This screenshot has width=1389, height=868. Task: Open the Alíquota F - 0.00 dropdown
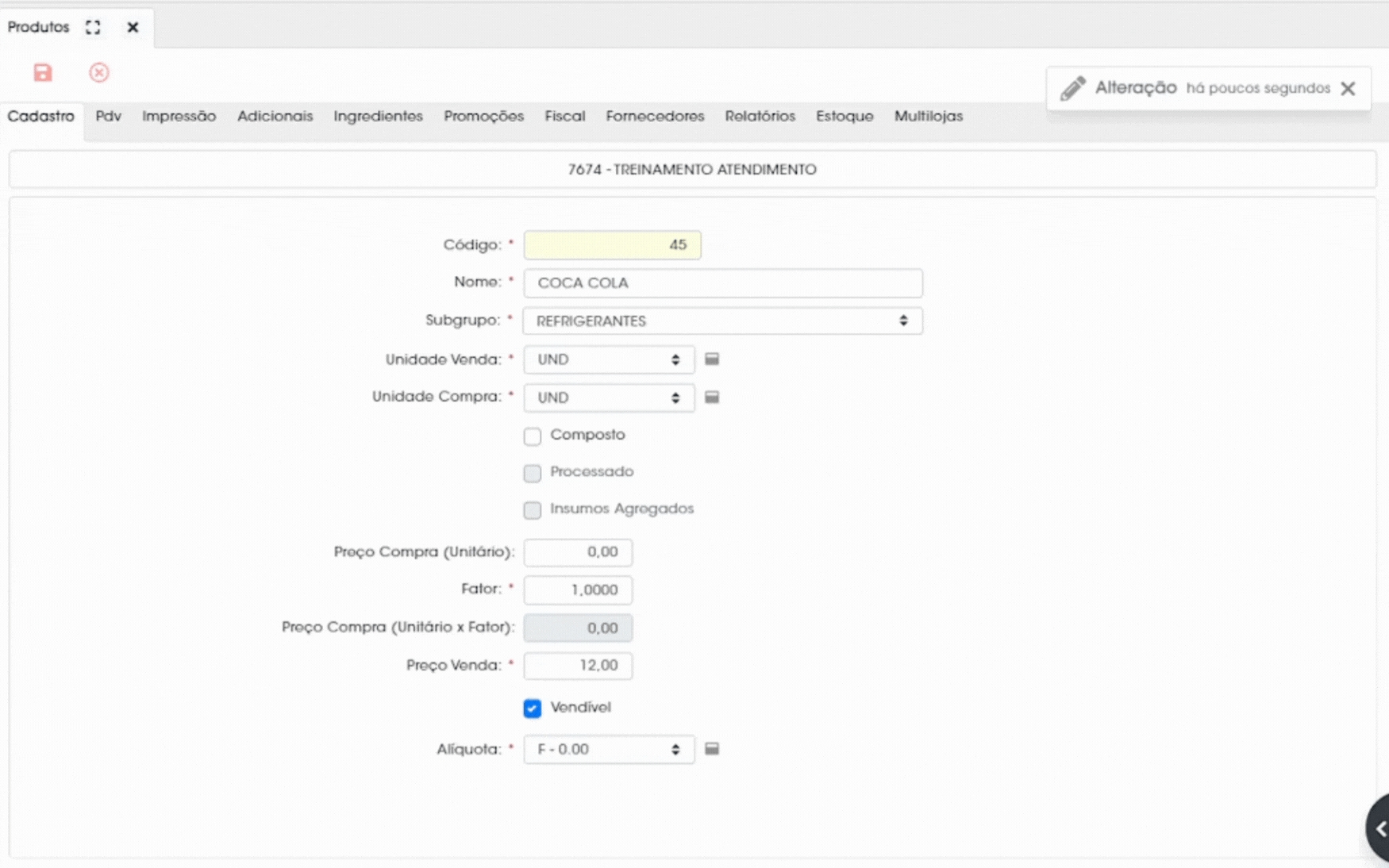(609, 749)
